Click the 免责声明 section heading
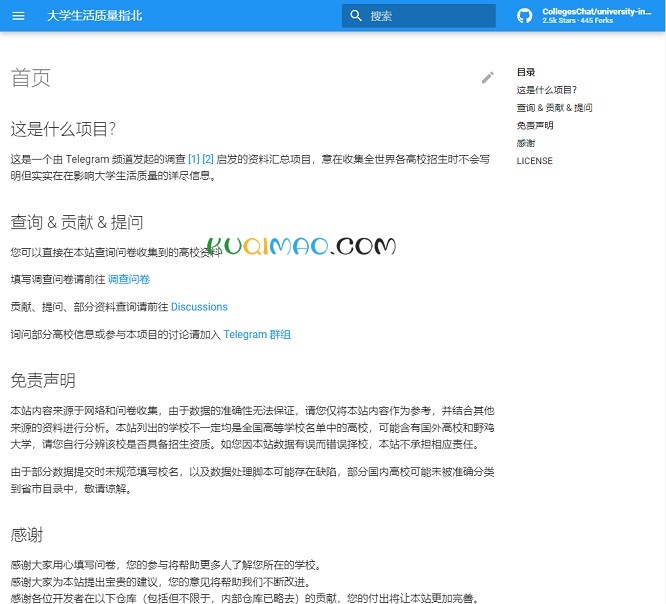Screen dimensions: 666x604 [43, 380]
